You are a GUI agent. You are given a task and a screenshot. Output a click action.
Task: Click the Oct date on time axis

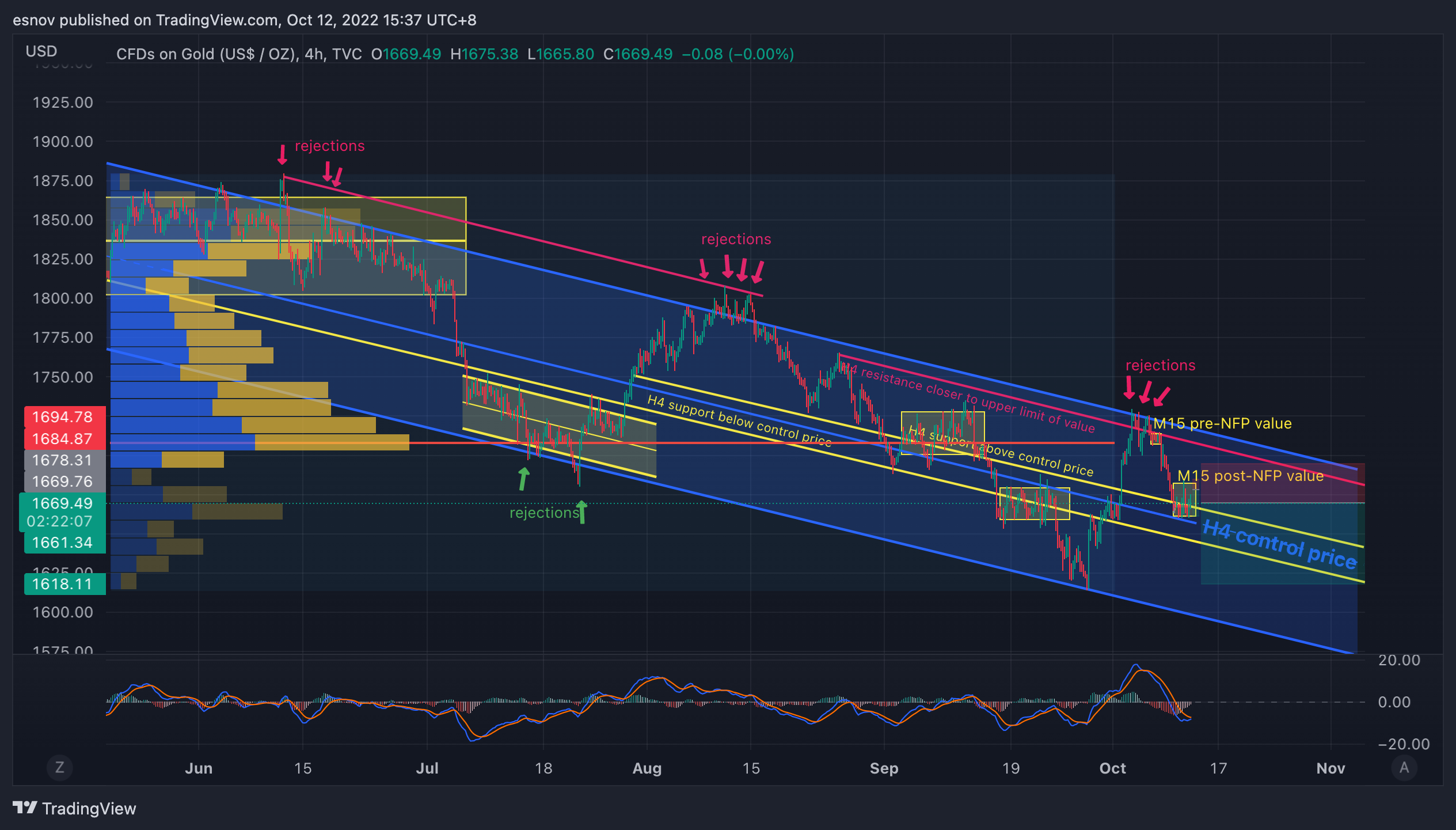pos(1112,768)
